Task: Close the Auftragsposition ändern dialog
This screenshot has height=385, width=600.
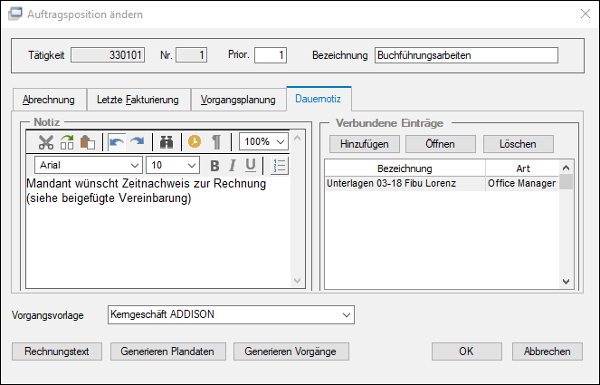Action: pos(585,14)
